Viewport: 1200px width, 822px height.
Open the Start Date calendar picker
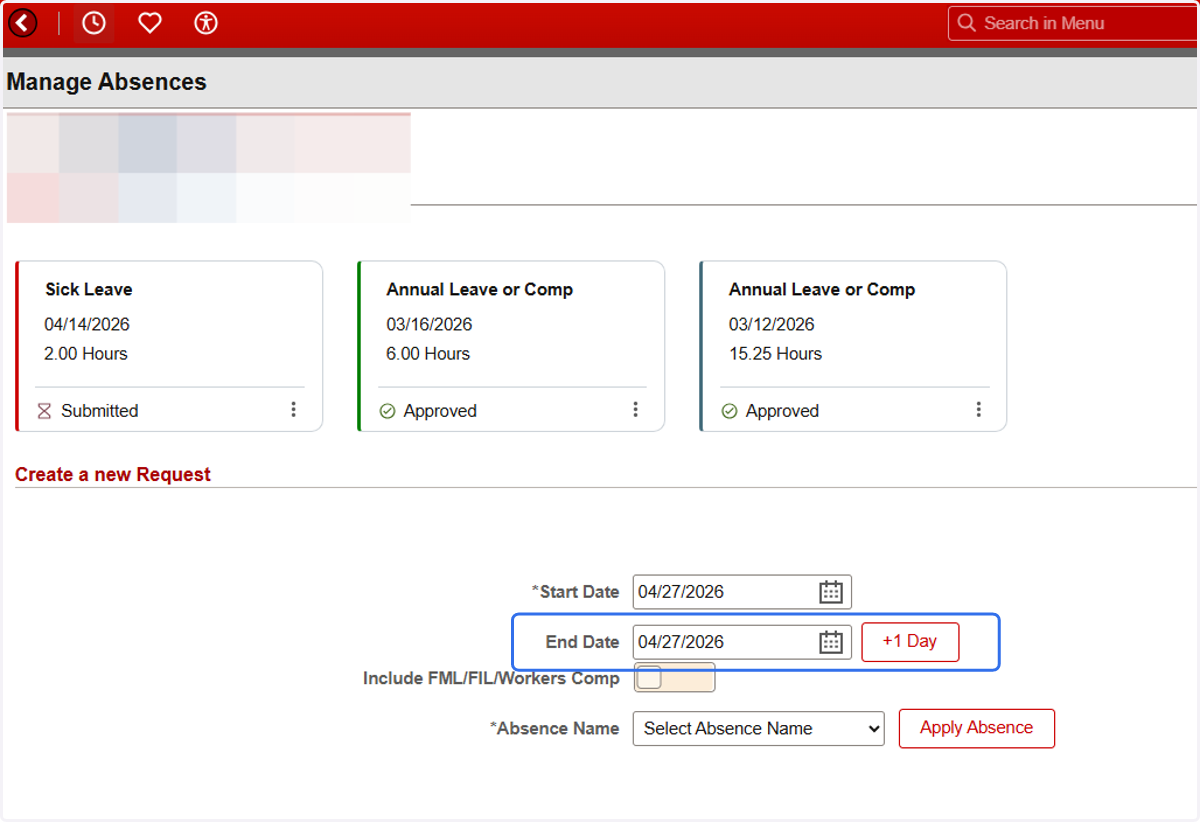coord(831,592)
